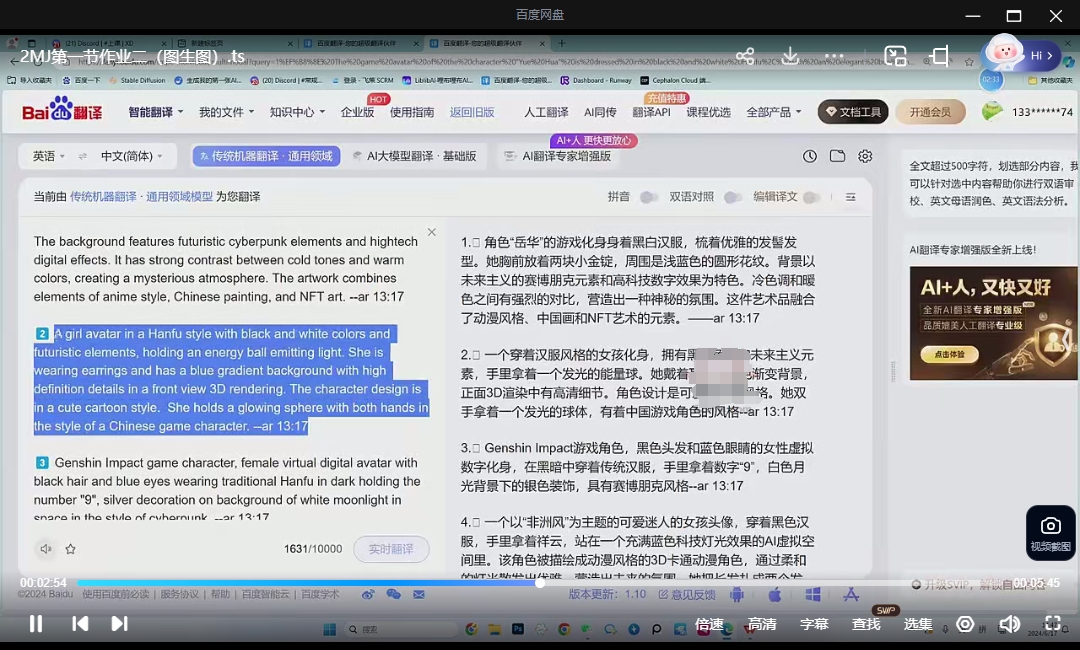Image resolution: width=1080 pixels, height=650 pixels.
Task: Swap source and target languages
Action: click(83, 156)
